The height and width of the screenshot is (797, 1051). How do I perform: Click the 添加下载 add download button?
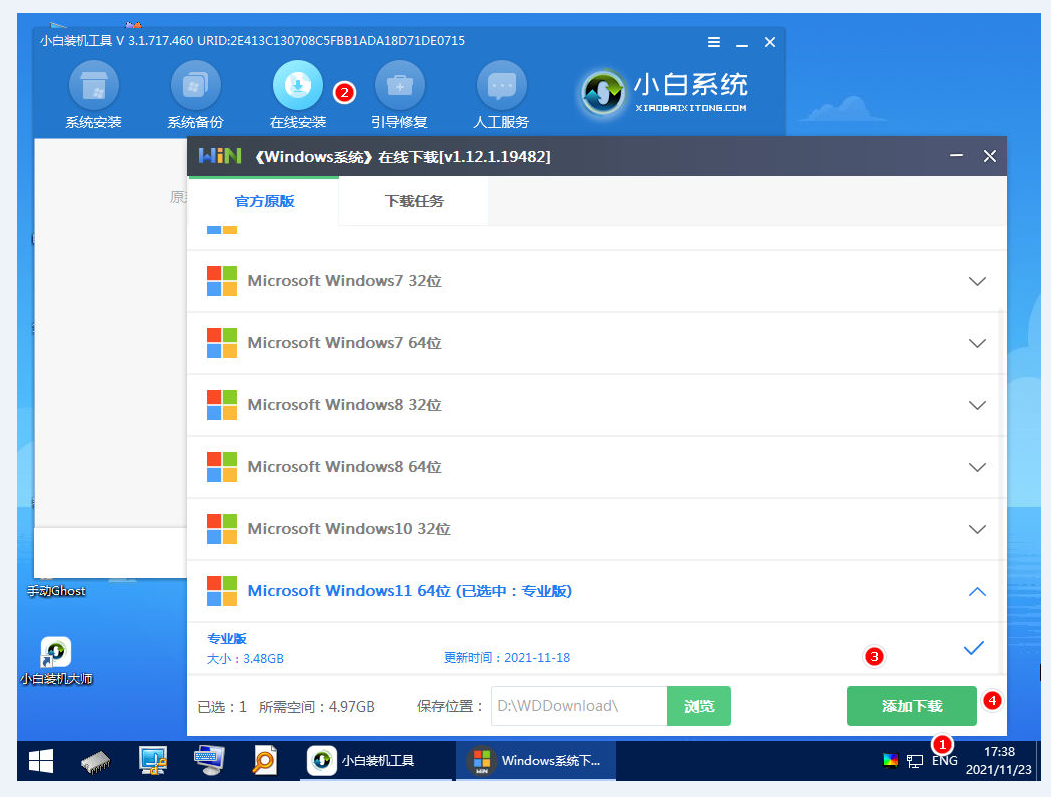tap(912, 706)
